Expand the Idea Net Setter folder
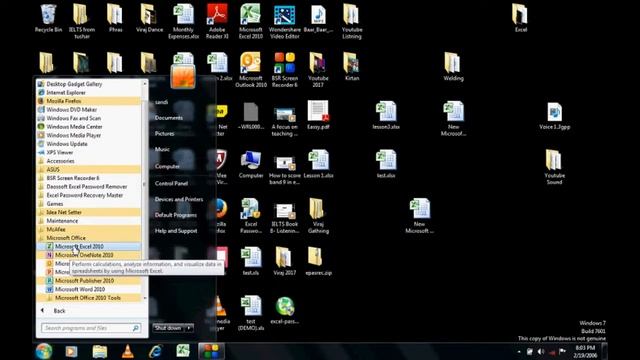 [89, 212]
